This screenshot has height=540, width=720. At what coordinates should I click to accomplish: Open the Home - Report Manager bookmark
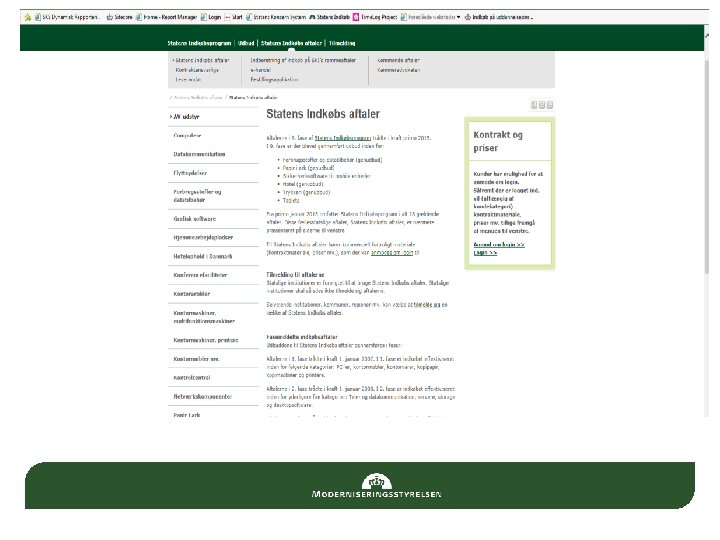[x=166, y=17]
